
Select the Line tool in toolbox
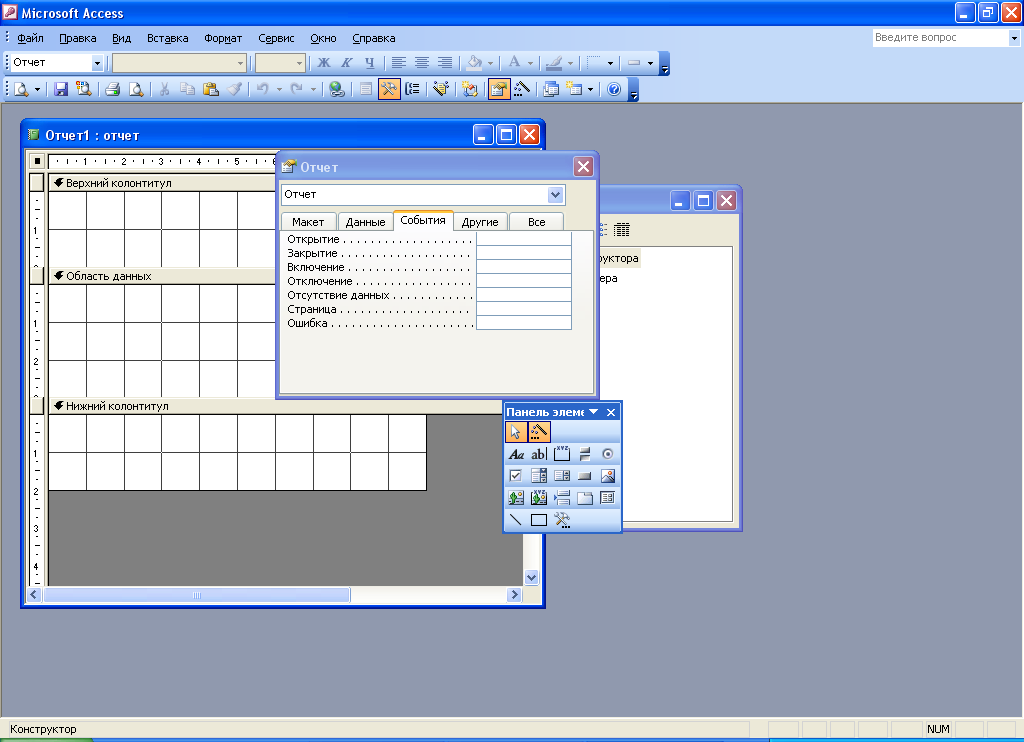pos(516,520)
